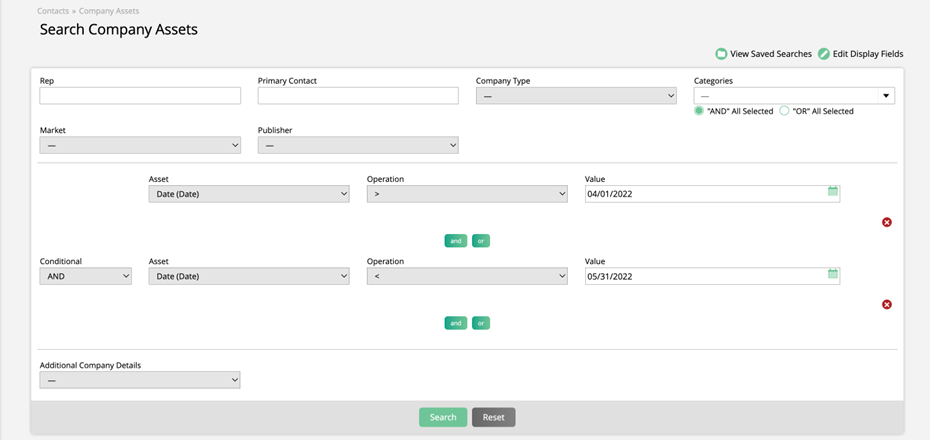Click the Edit Display Fields pencil icon
The height and width of the screenshot is (440, 930).
[824, 54]
